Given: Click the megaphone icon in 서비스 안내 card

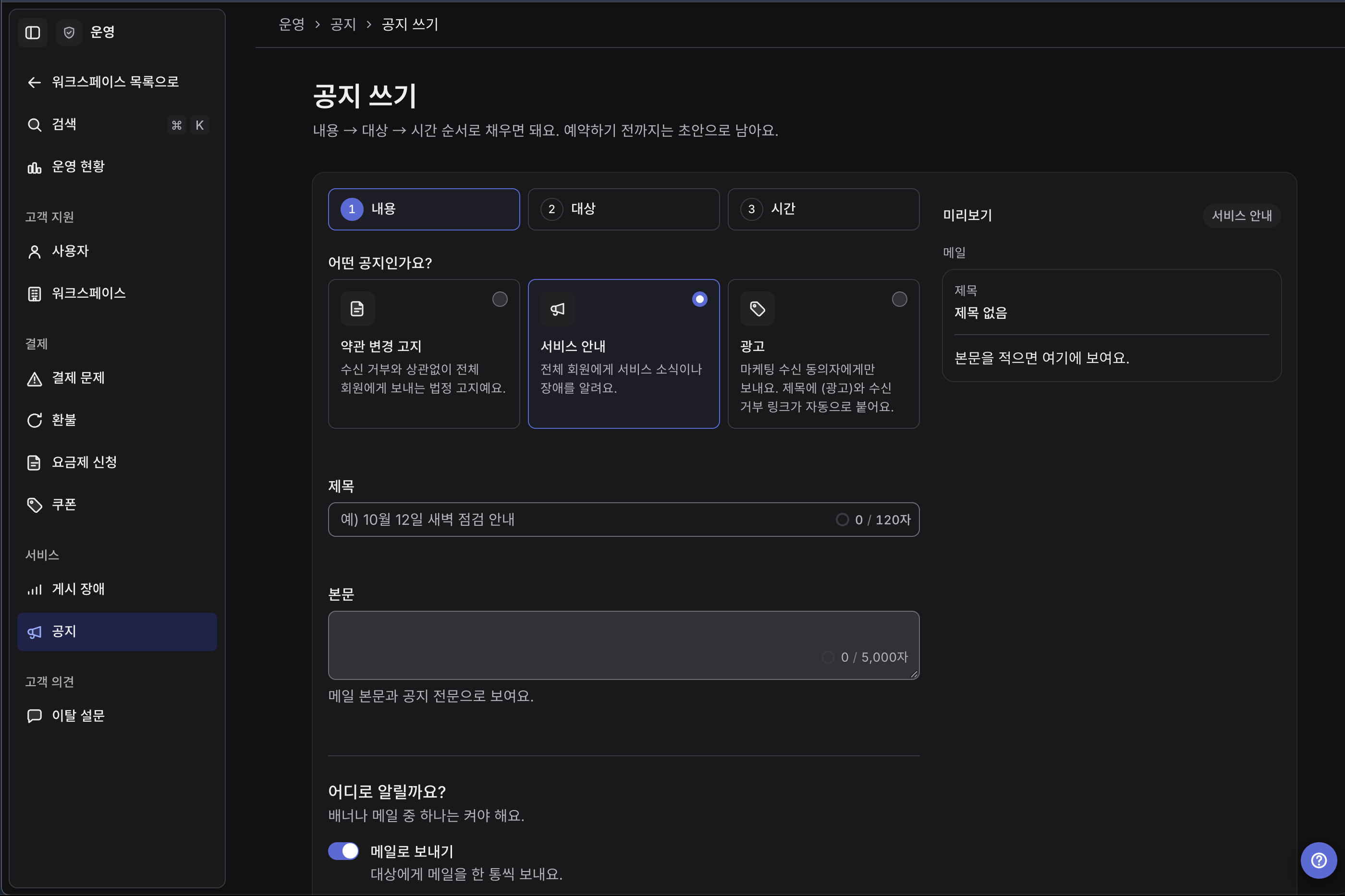Looking at the screenshot, I should click(x=557, y=309).
